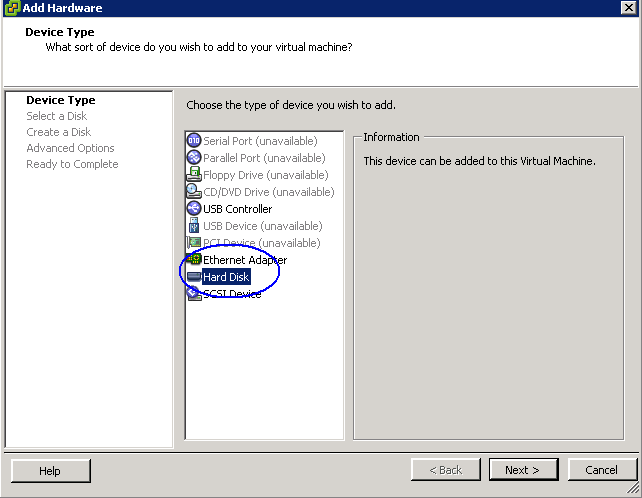642x498 pixels.
Task: Click the CD/DVD Drive icon
Action: (194, 191)
